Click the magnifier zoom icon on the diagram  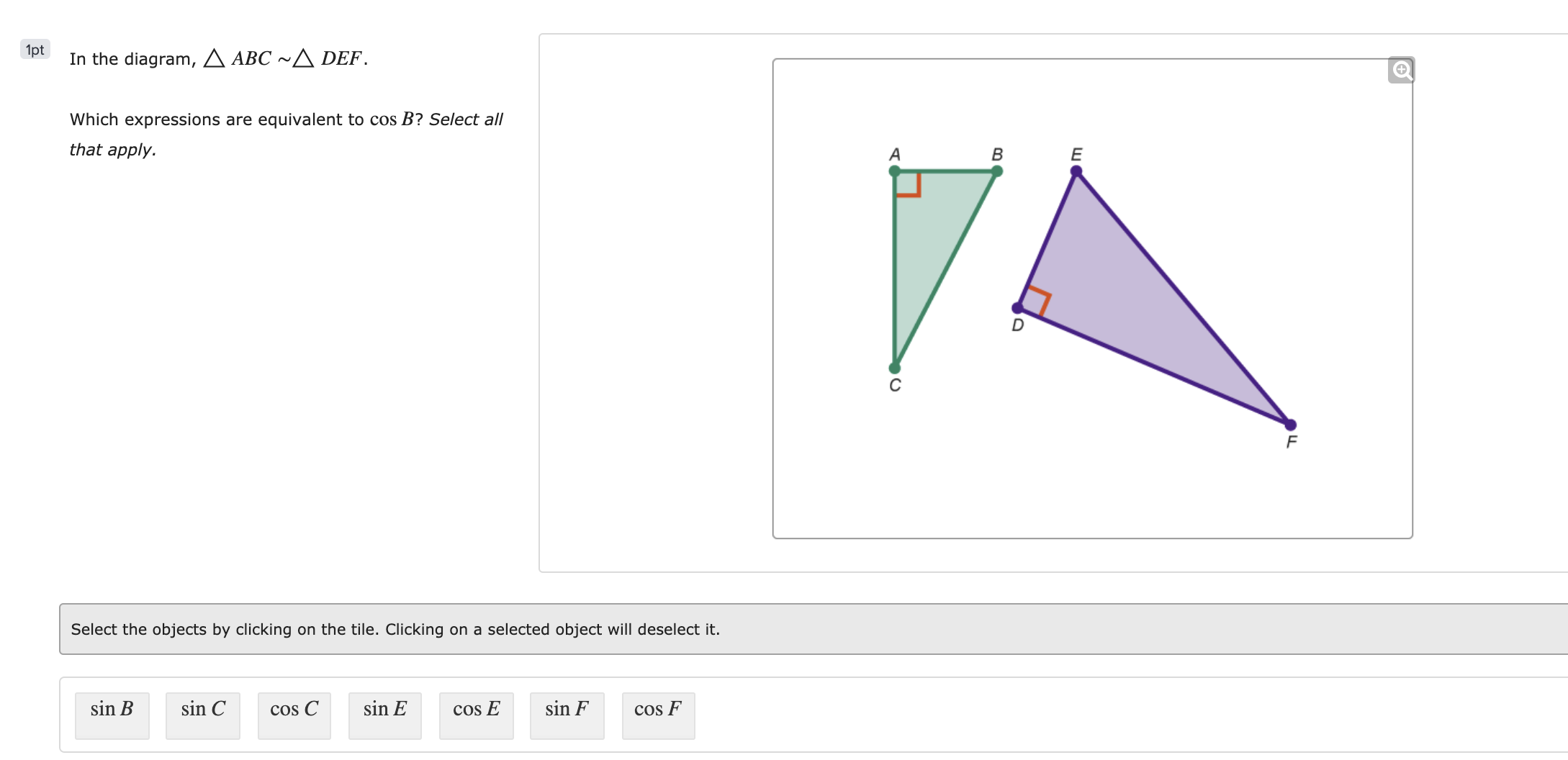(x=1401, y=70)
